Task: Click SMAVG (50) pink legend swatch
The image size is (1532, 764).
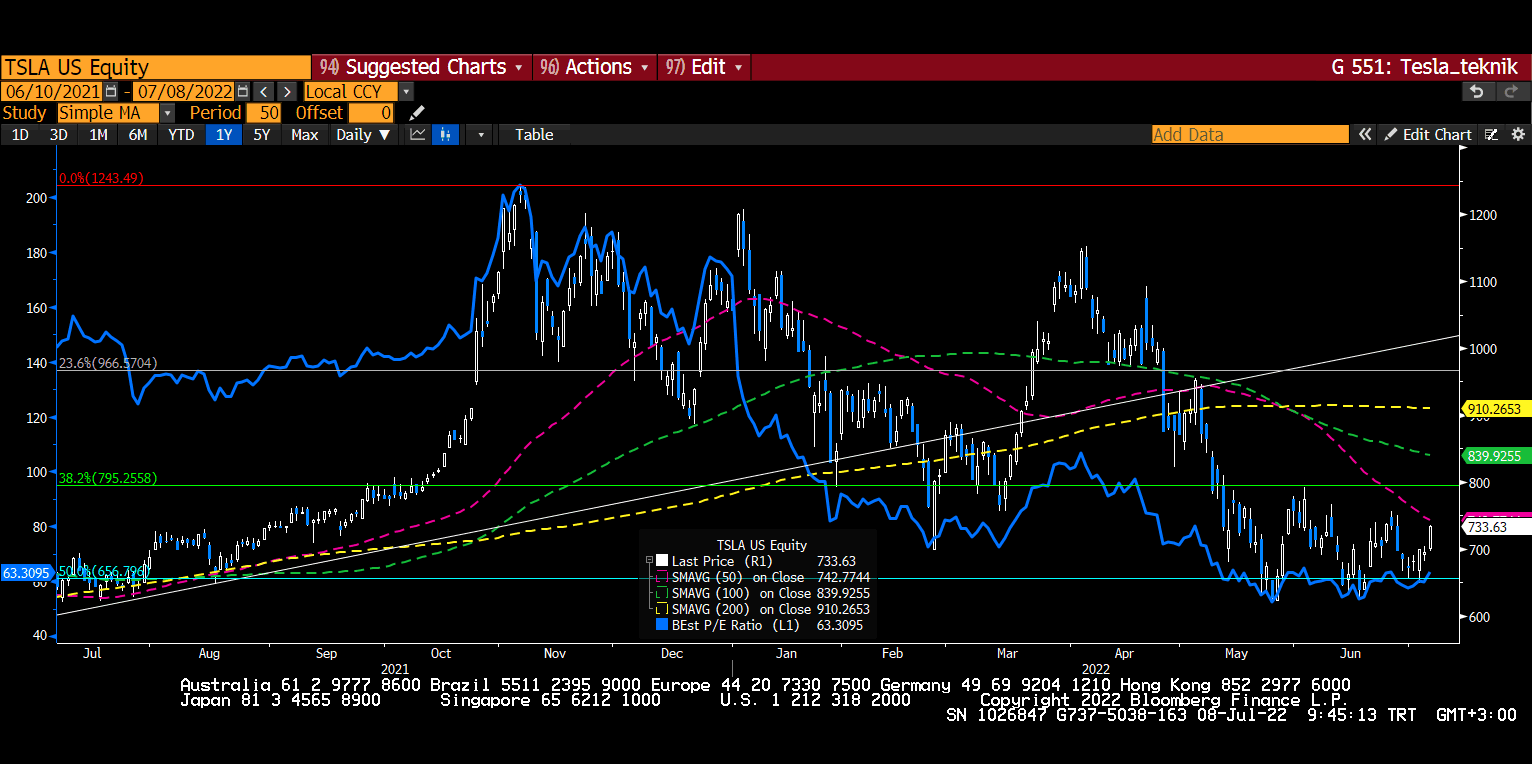Action: [661, 578]
